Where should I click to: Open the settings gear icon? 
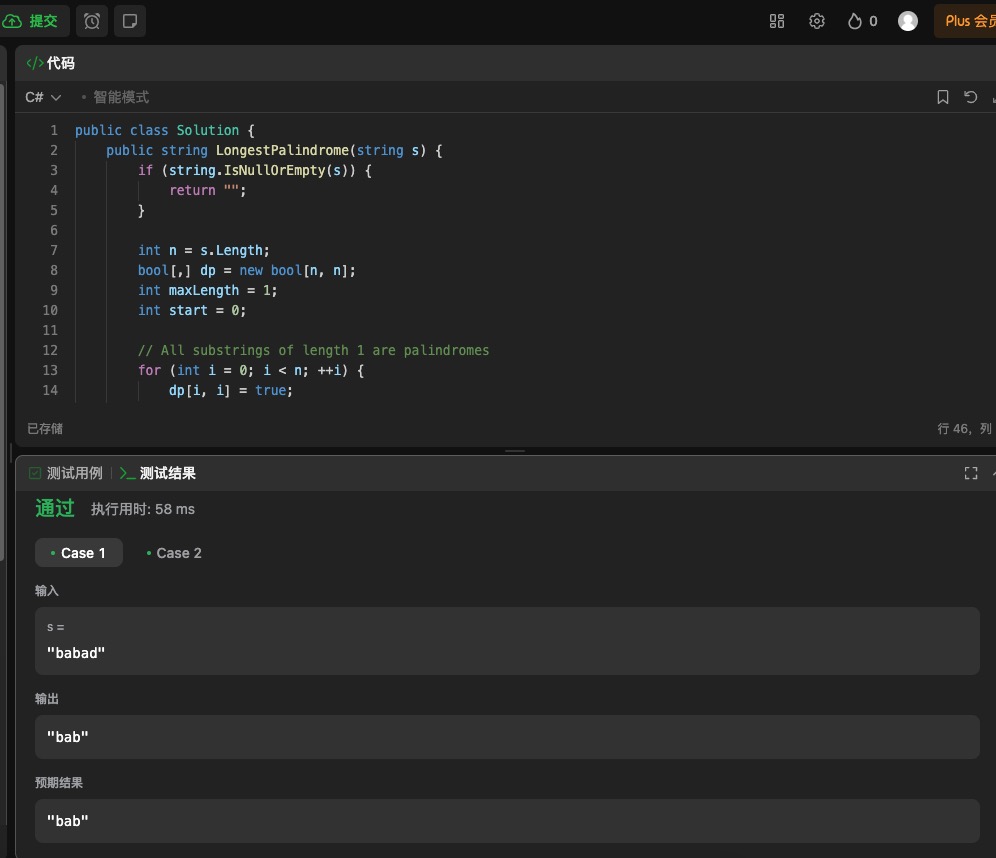point(817,21)
